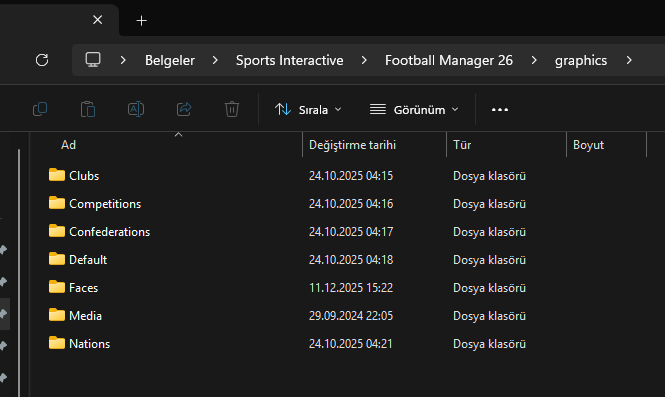Close the current Explorer tab
Viewport: 665px width, 397px height.
tap(98, 20)
